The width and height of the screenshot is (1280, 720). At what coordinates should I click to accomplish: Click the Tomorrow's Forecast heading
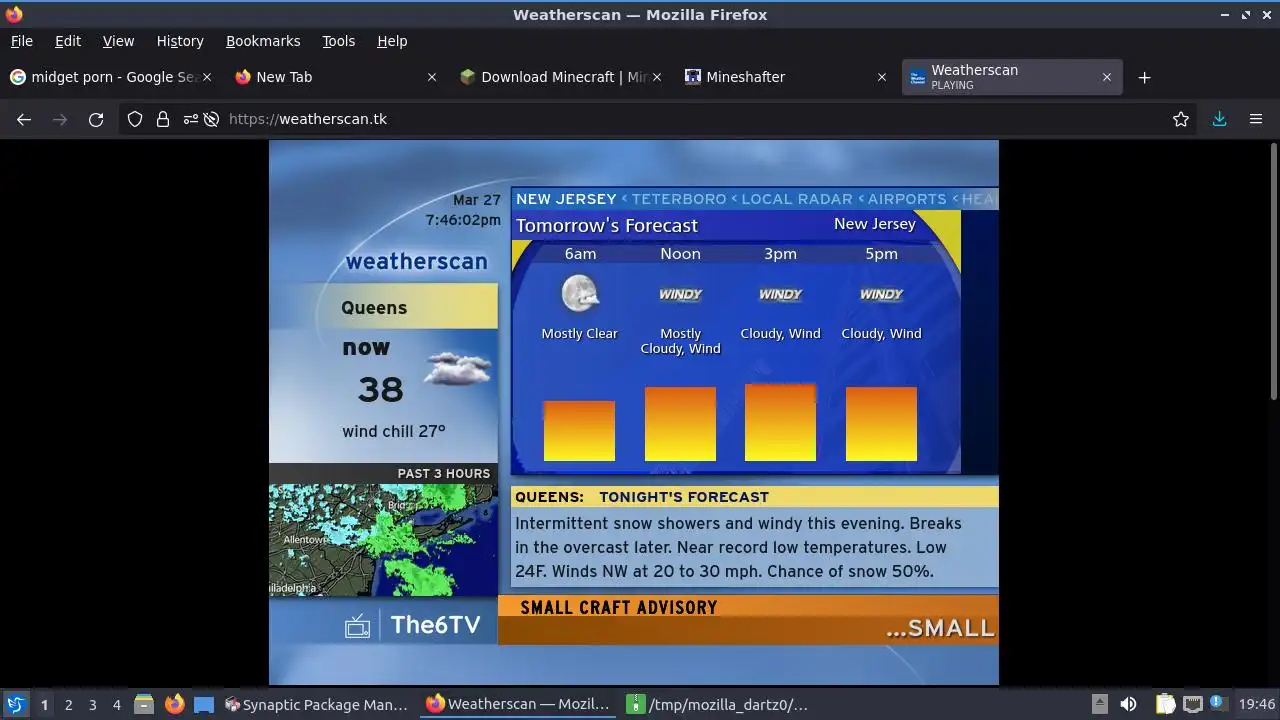coord(607,226)
